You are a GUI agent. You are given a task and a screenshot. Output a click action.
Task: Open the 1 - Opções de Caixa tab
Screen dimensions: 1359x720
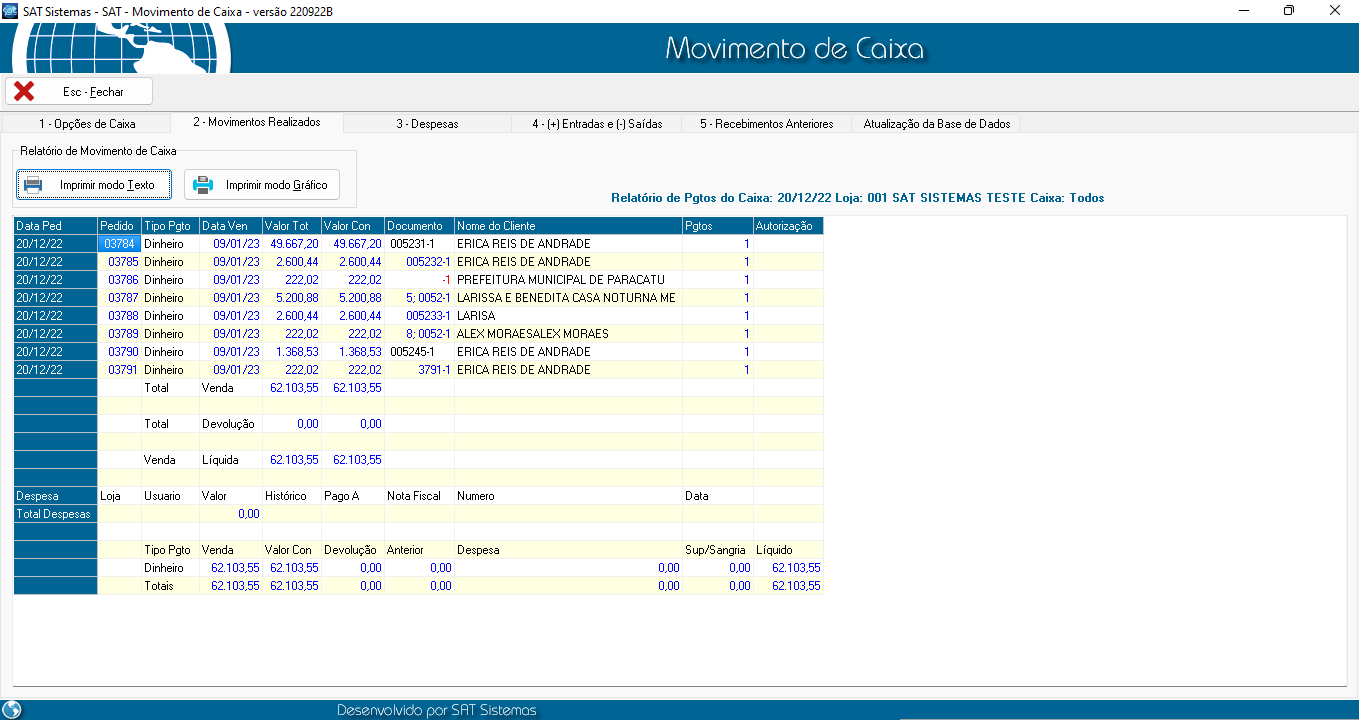coord(87,124)
